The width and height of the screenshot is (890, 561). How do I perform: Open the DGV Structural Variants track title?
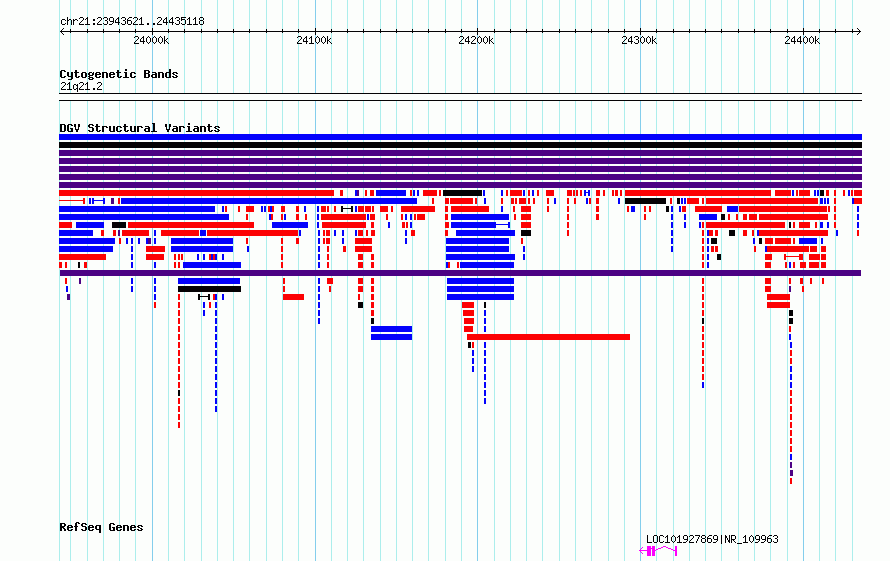tap(140, 128)
